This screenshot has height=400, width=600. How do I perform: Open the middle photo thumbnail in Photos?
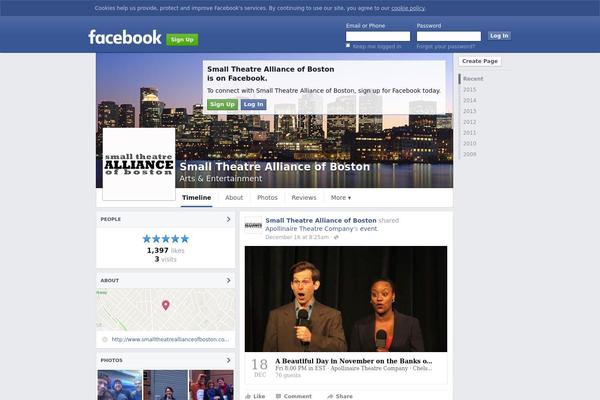[x=166, y=385]
